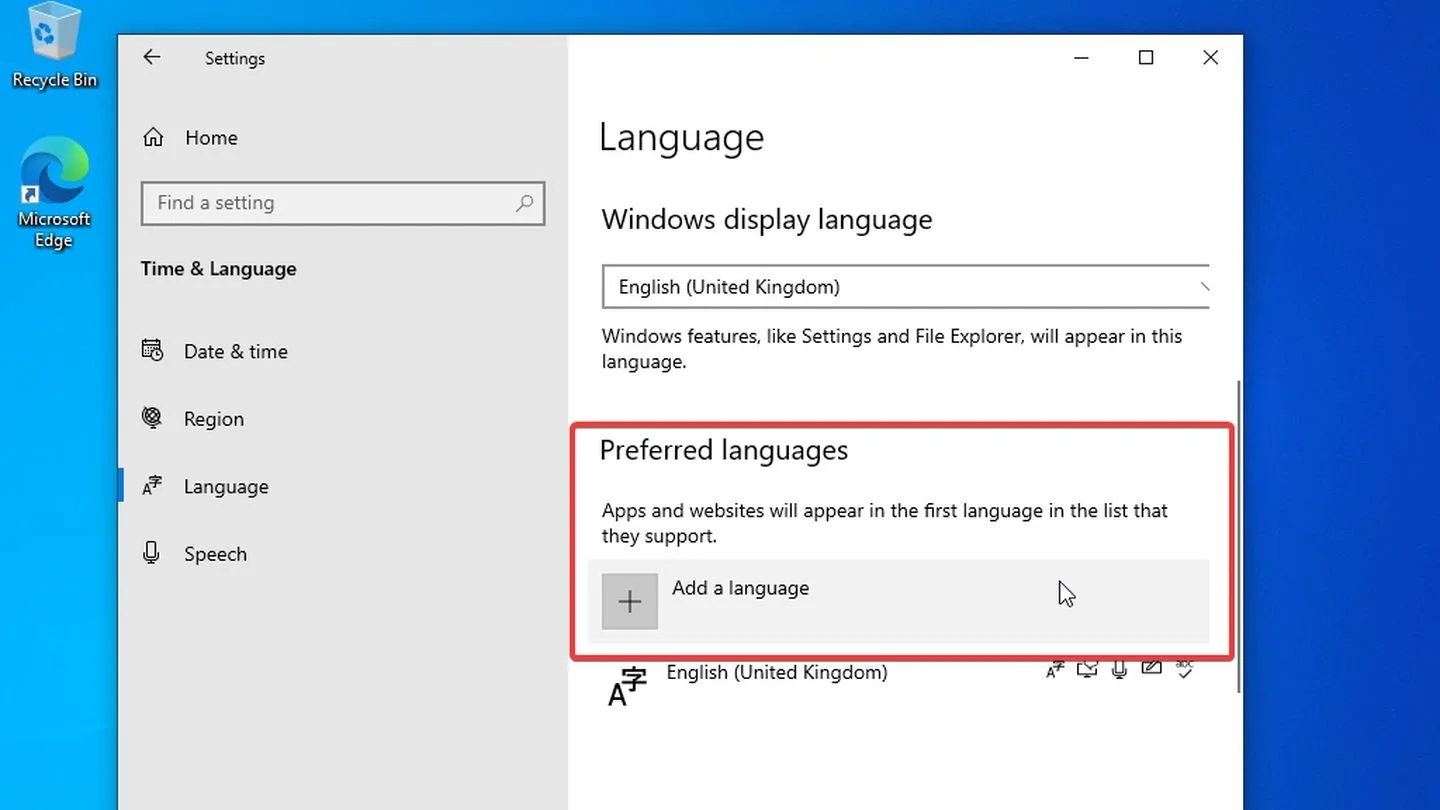Image resolution: width=1440 pixels, height=810 pixels.
Task: Click the Time & Language section title
Action: pyautogui.click(x=218, y=269)
